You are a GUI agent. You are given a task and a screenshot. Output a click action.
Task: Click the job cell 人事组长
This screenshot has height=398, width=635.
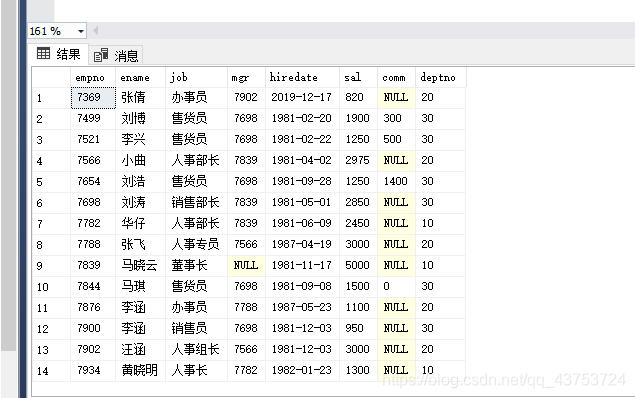196,350
